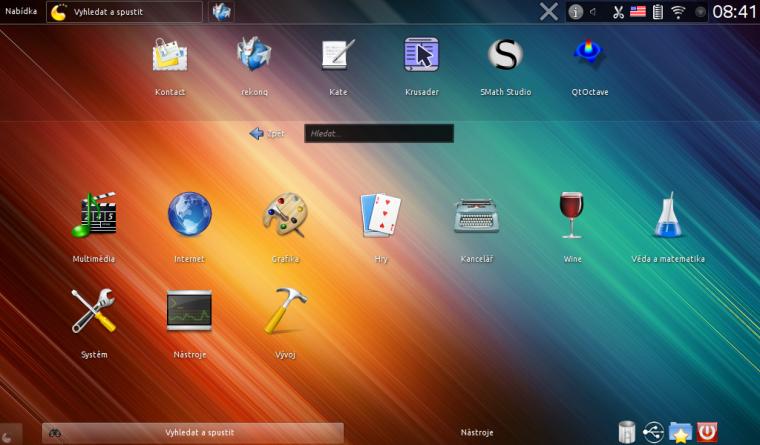Open the Hry cards category
Screen dimensions: 760x445
click(x=381, y=215)
